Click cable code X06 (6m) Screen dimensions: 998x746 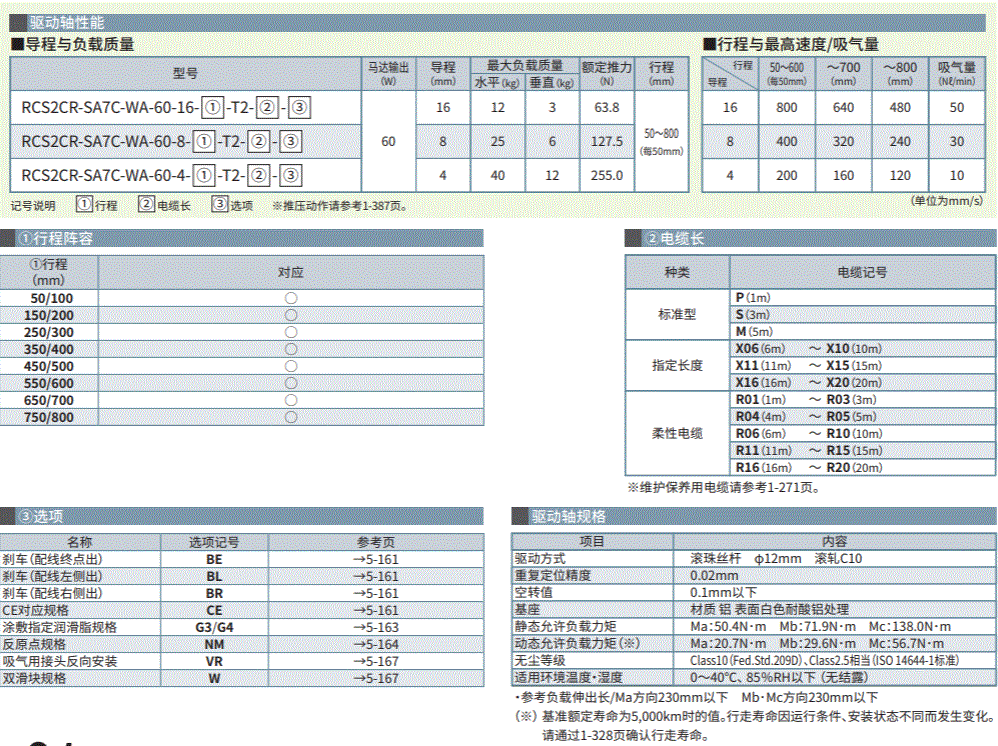[x=761, y=349]
